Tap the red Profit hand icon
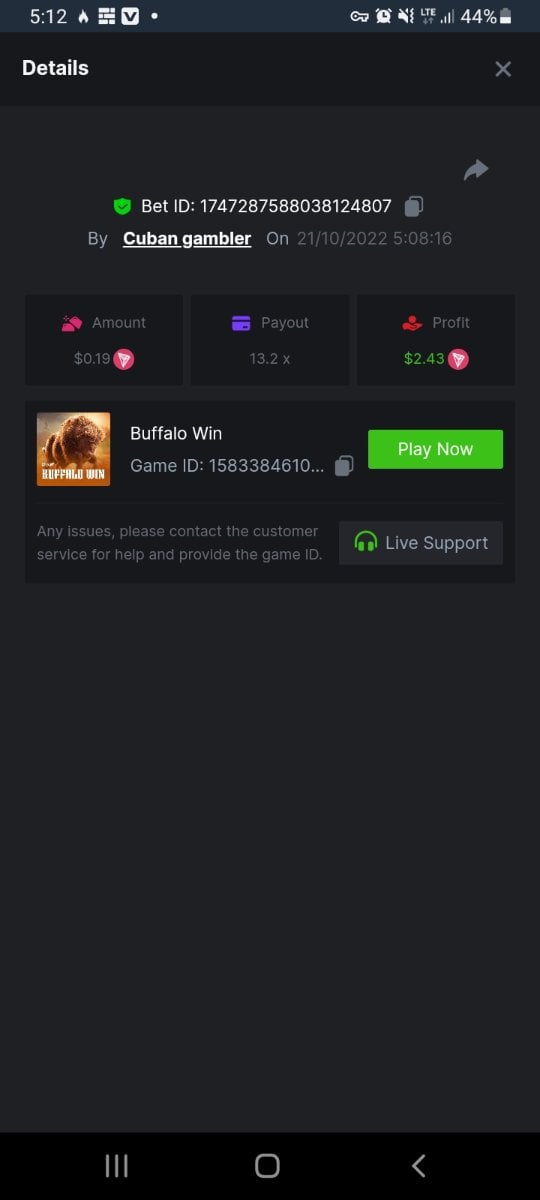 coord(412,323)
